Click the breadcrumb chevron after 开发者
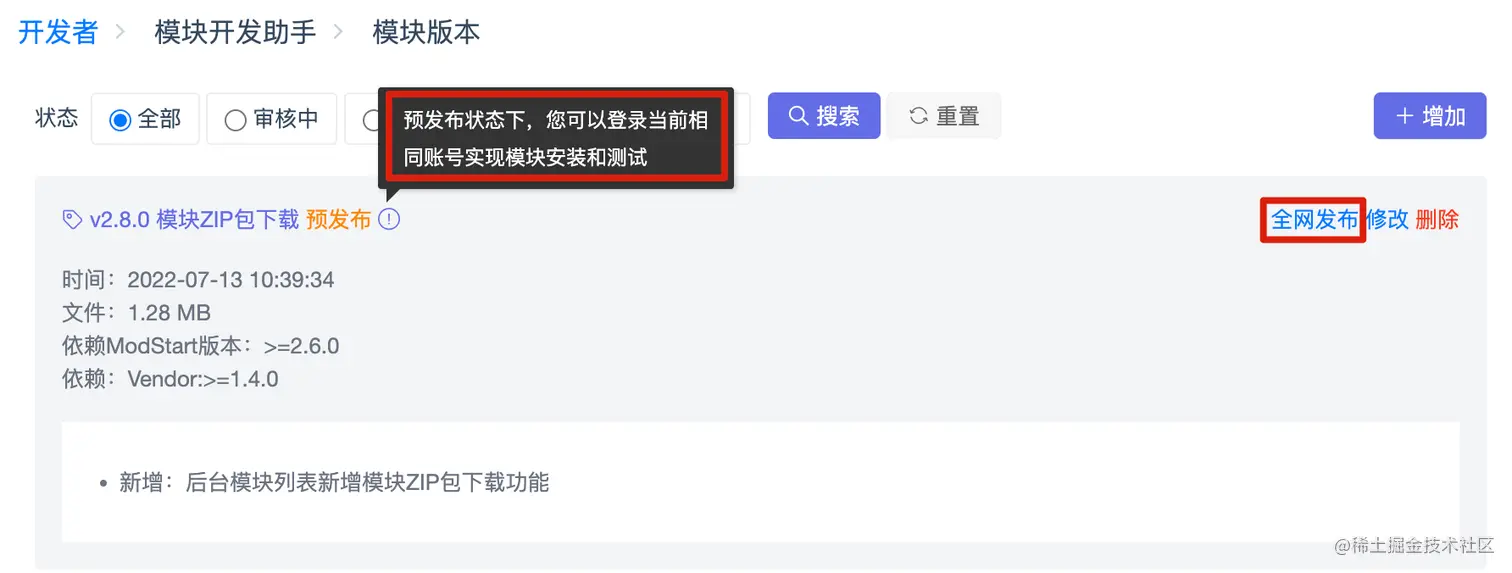1512x573 pixels. pyautogui.click(x=120, y=32)
